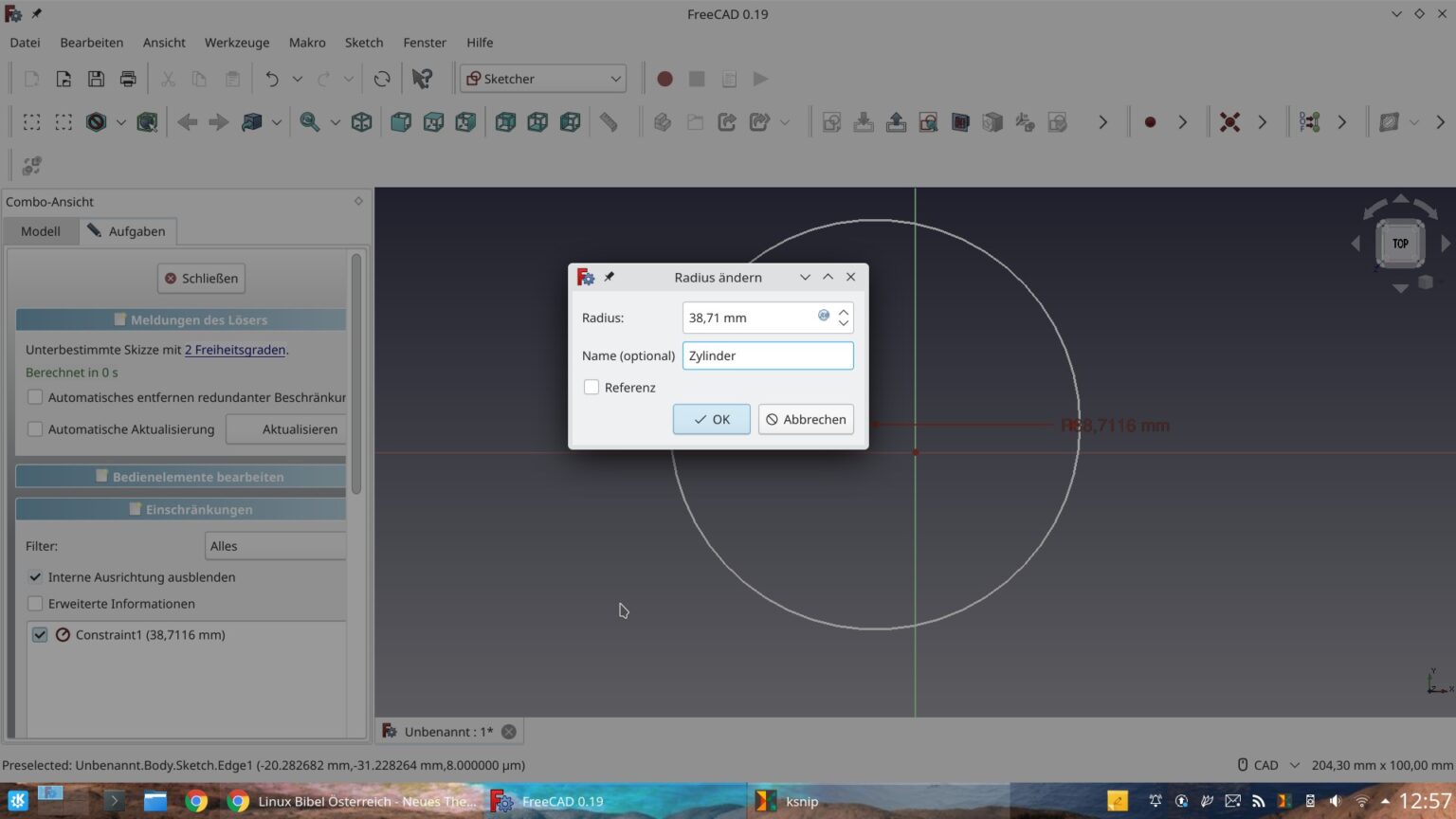Check the Referenz checkbox

pyautogui.click(x=591, y=387)
